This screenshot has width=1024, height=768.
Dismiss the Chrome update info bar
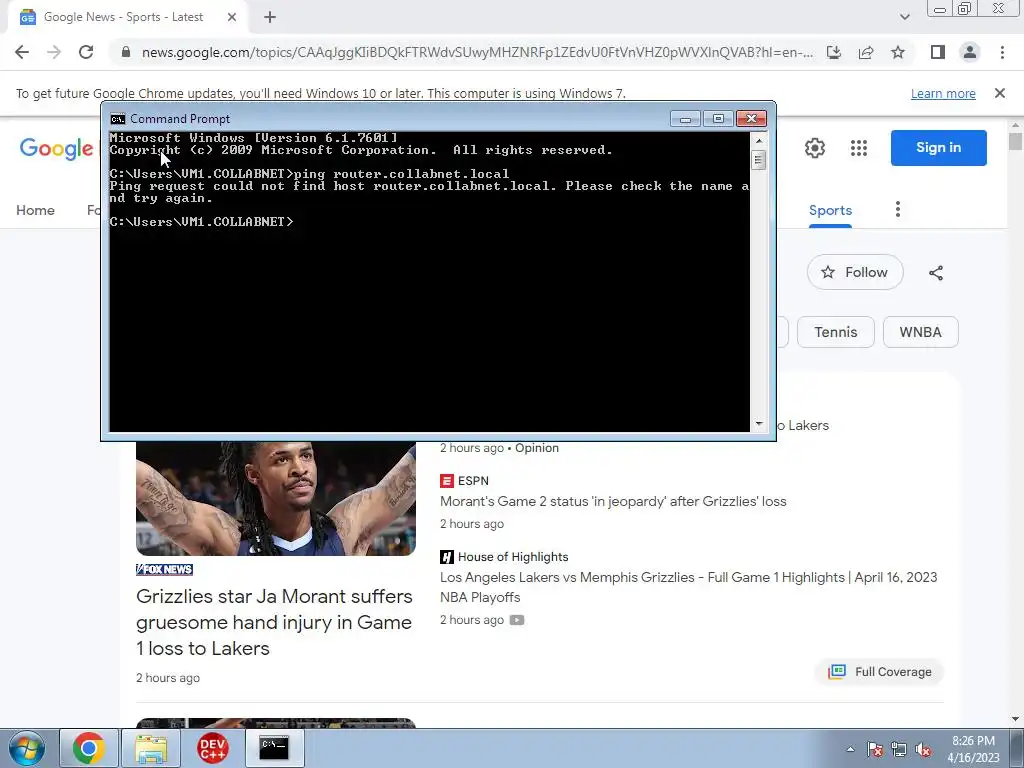[999, 93]
